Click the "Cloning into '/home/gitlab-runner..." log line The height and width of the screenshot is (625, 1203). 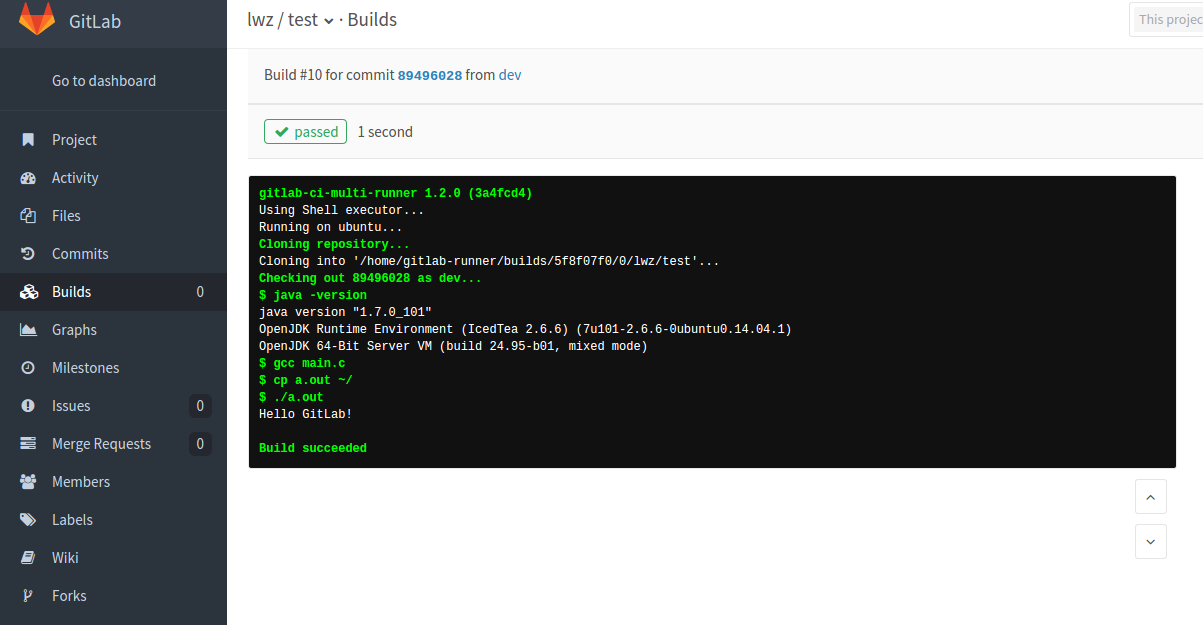click(x=489, y=262)
